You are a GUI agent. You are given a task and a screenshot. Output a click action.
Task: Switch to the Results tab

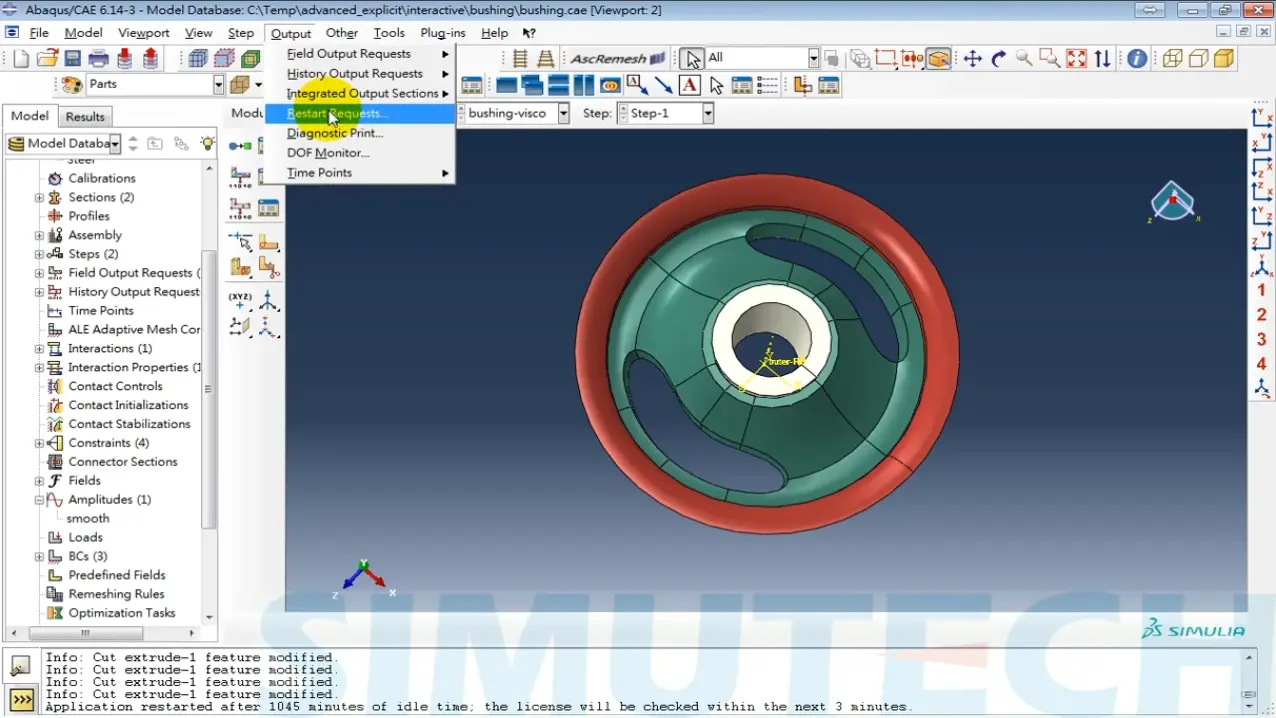(x=85, y=117)
